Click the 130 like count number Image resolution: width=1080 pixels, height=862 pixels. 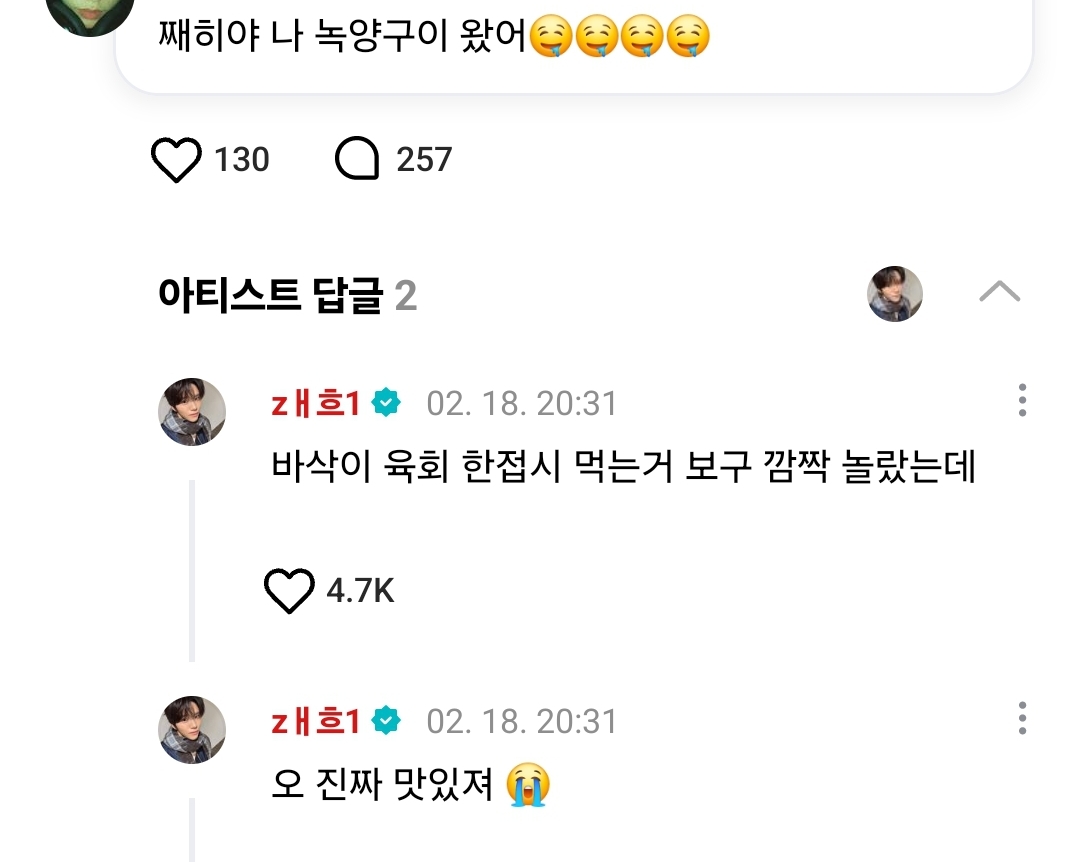click(x=242, y=160)
